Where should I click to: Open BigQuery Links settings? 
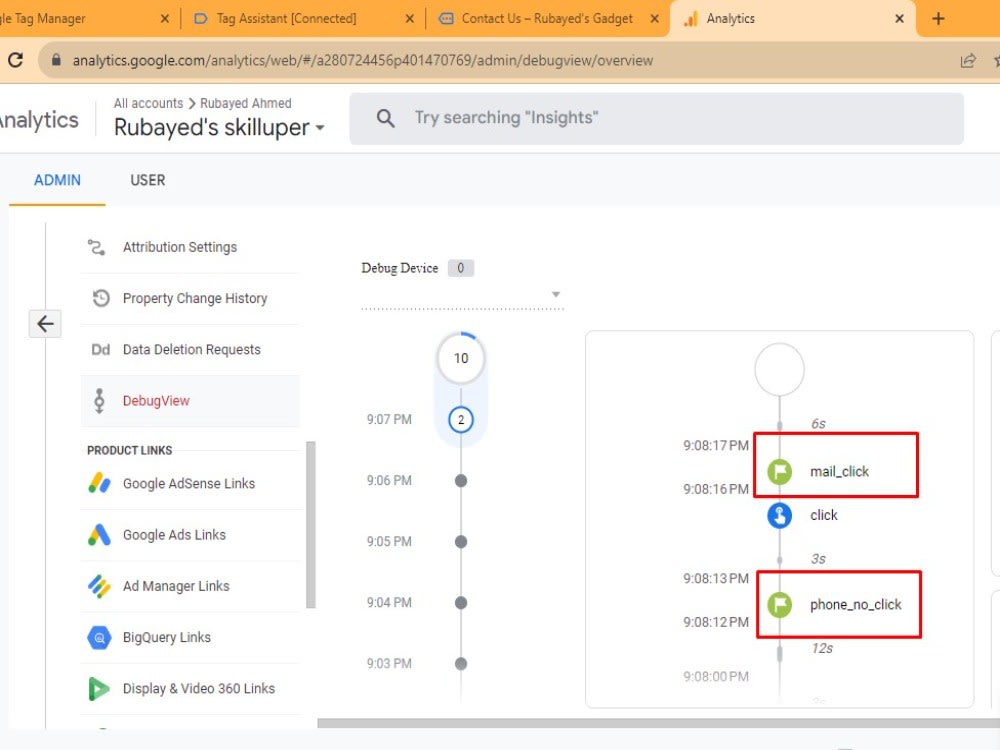(x=100, y=637)
